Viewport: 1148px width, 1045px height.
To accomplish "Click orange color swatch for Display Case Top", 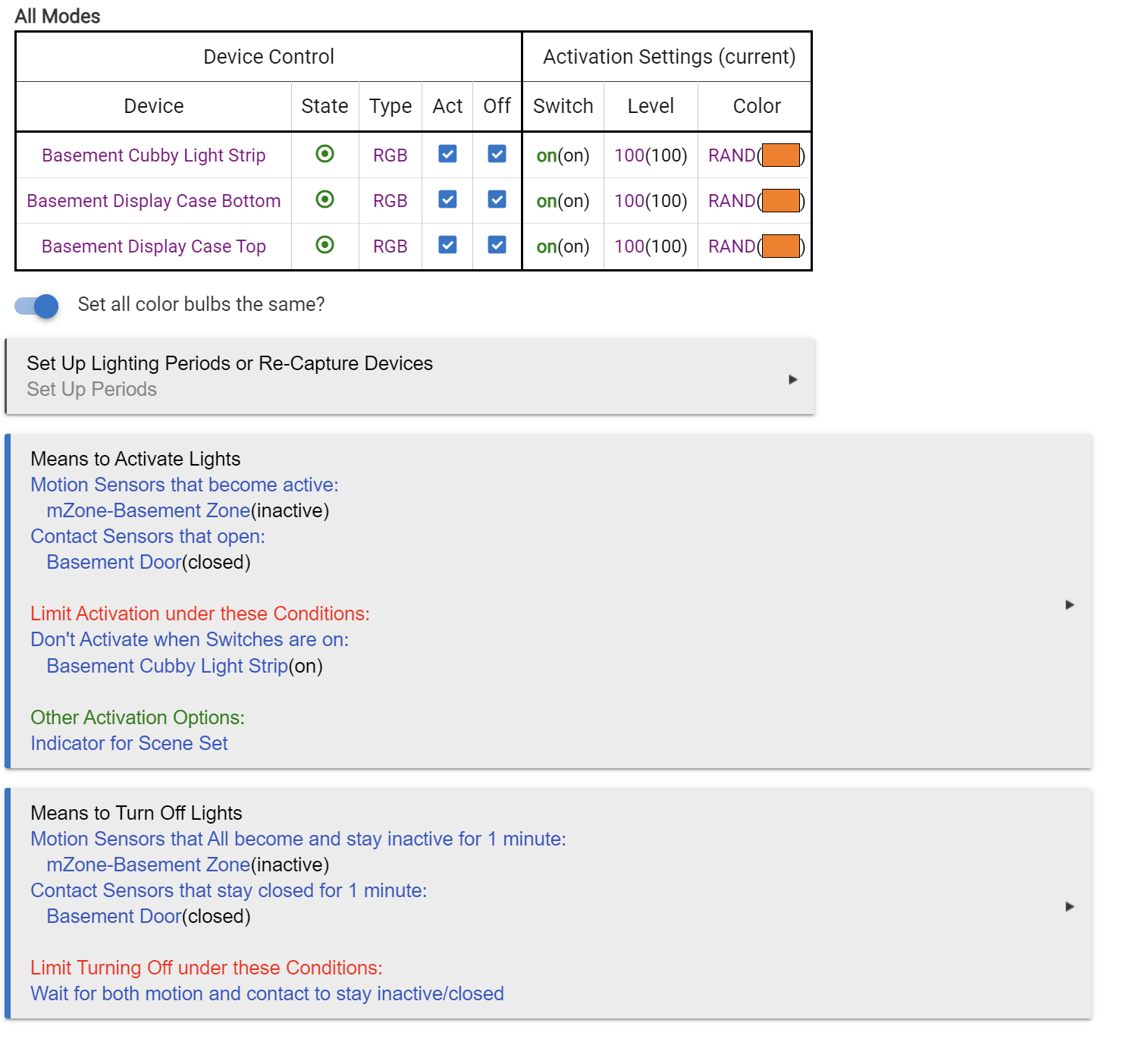I will tap(780, 246).
